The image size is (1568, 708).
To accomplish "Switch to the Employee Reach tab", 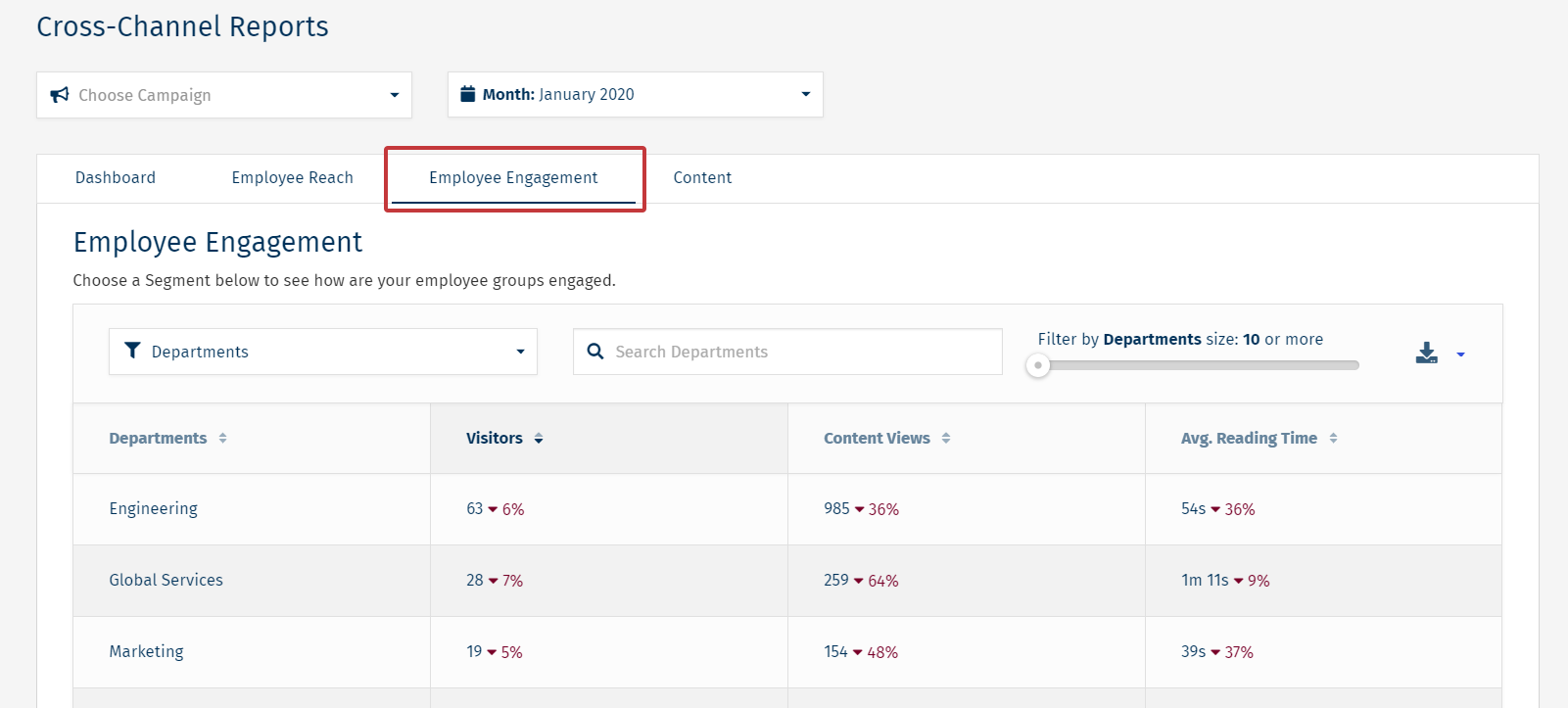I will pos(292,177).
